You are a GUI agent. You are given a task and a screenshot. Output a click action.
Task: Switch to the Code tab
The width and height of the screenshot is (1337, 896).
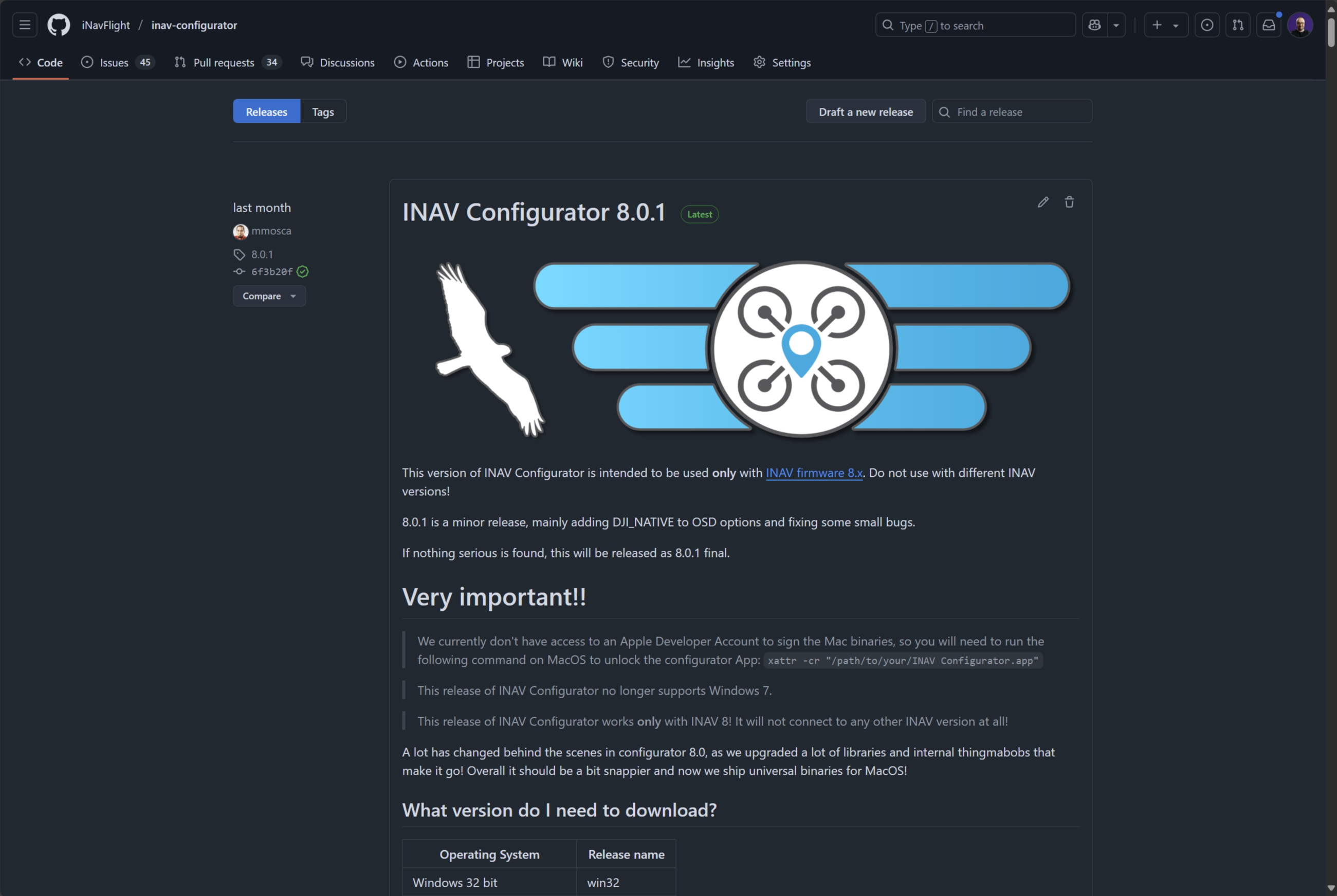[41, 62]
